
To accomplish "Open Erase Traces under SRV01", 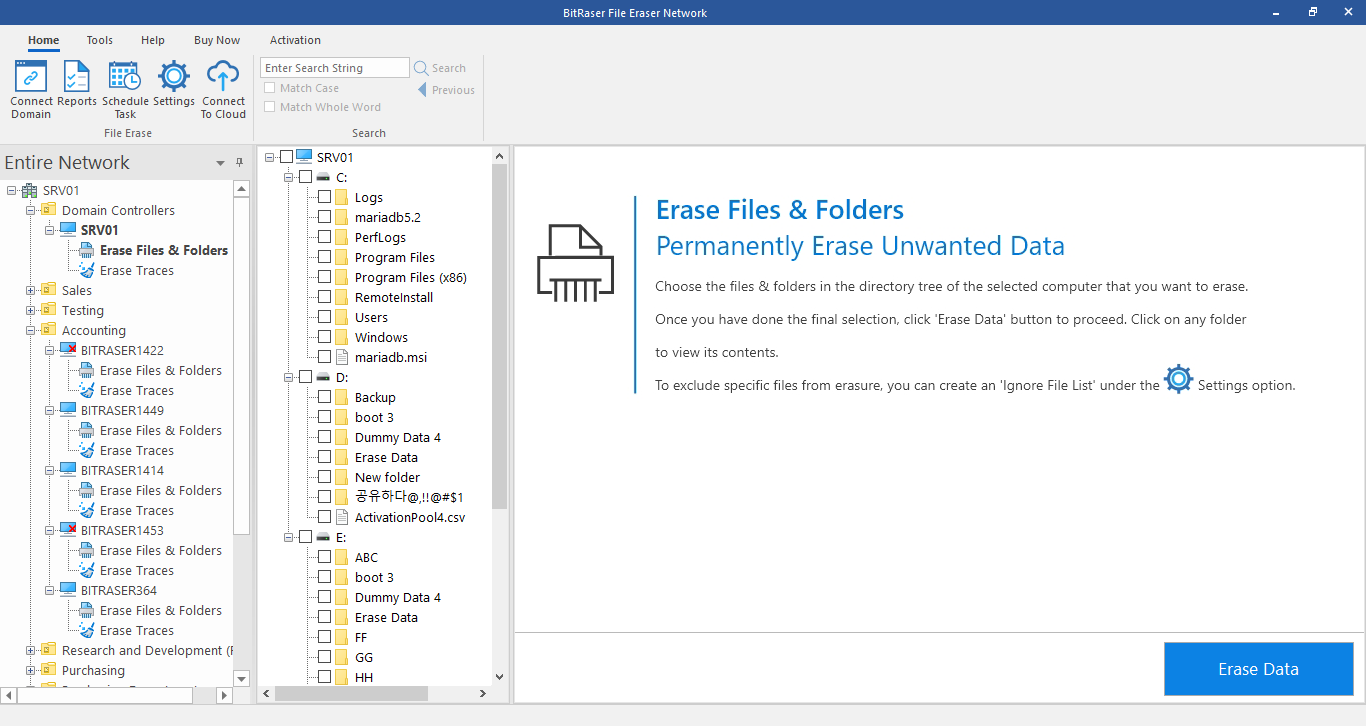I will coord(136,270).
